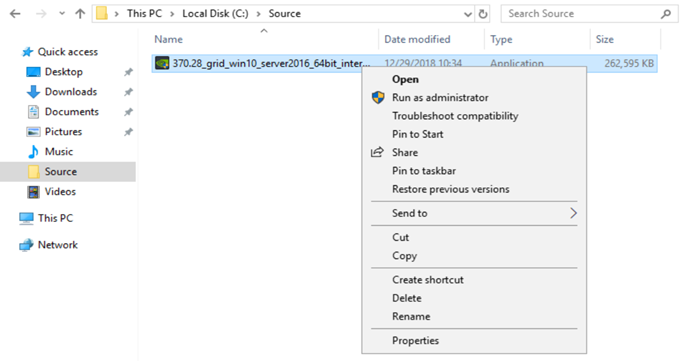Open the recent locations dropdown arrow
This screenshot has width=687, height=361.
tap(62, 14)
